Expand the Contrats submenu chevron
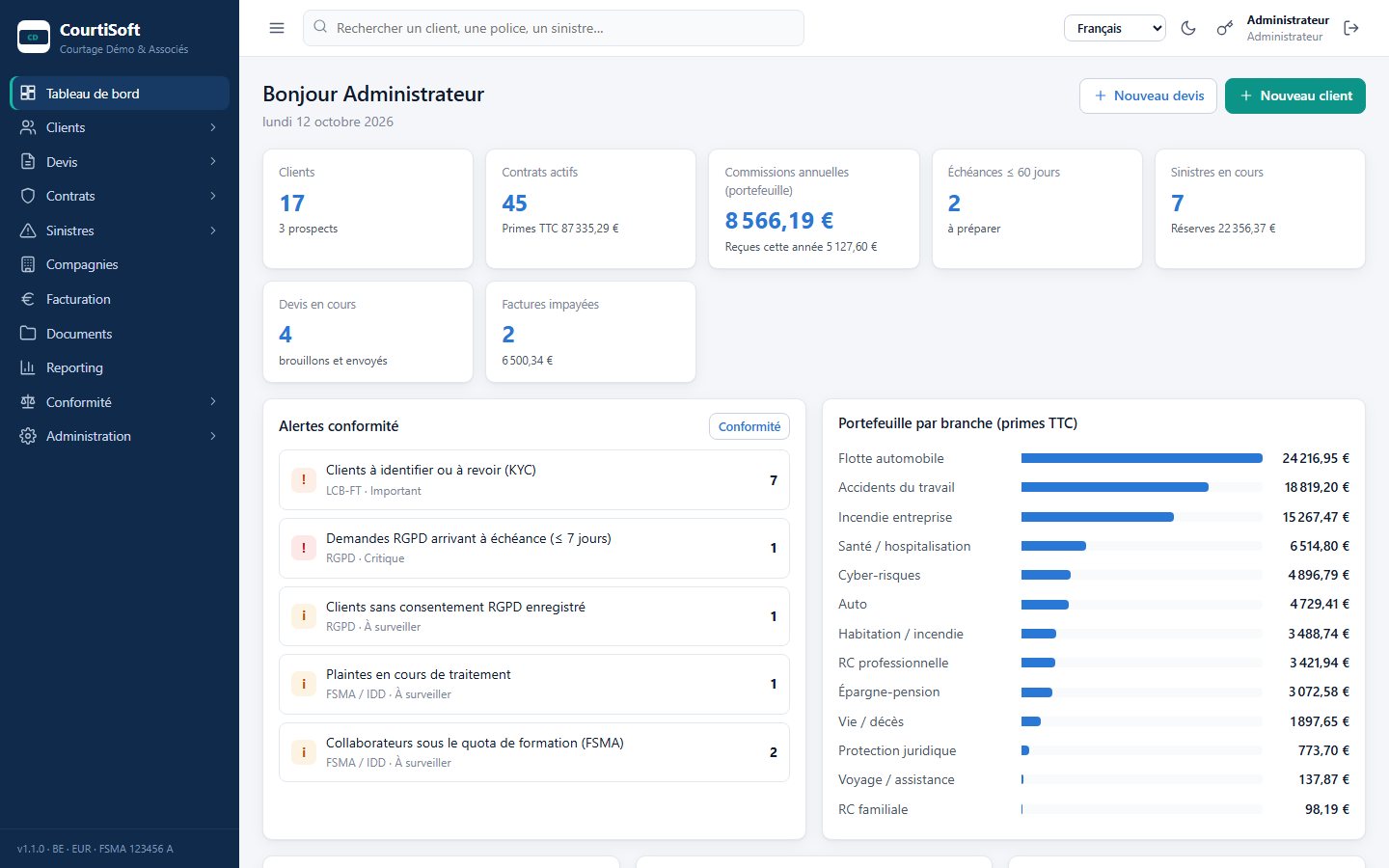 [213, 196]
